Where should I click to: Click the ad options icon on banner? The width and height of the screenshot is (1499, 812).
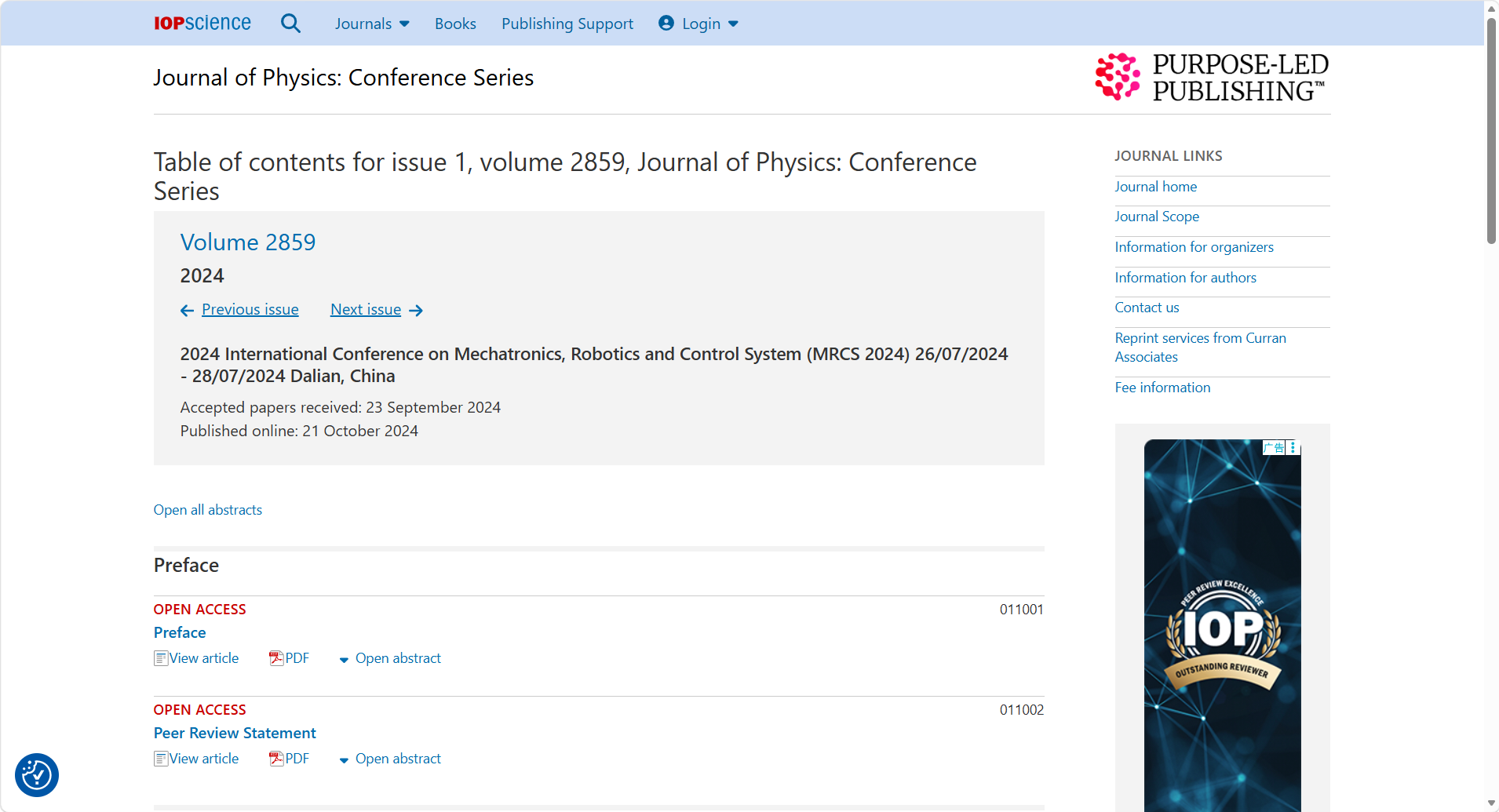point(1293,447)
